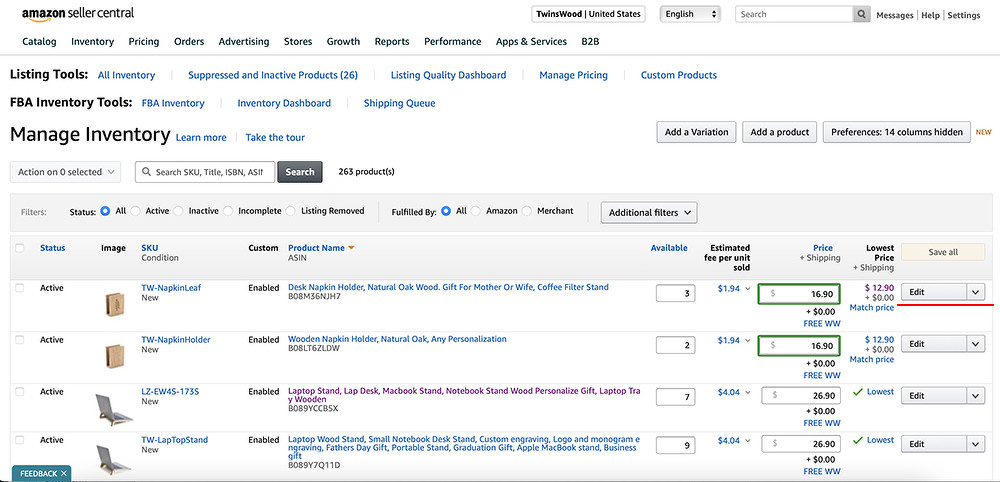Click the top header Search field
Screen dimensions: 1000x482
pyautogui.click(x=795, y=14)
